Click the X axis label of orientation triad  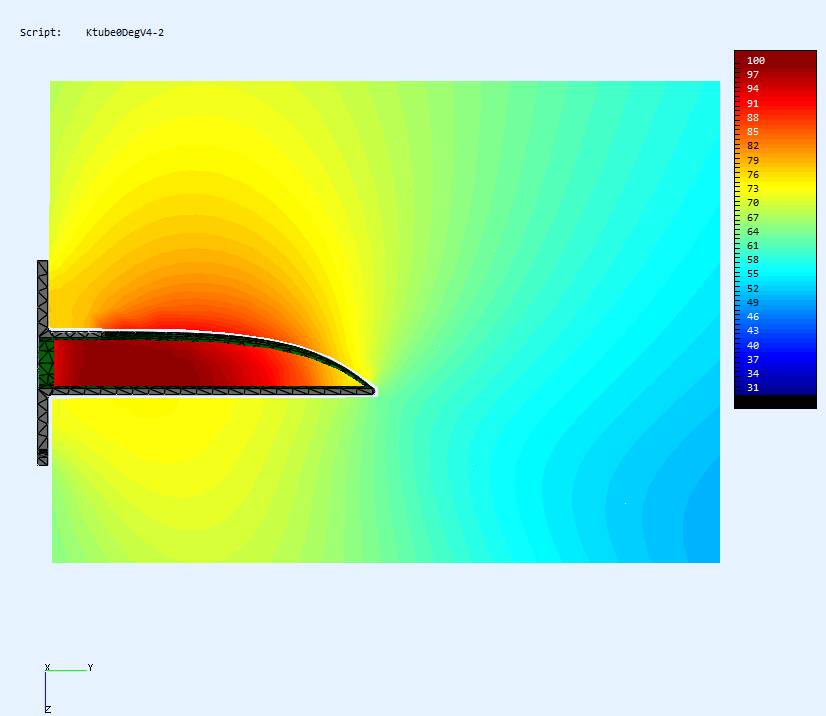tap(47, 668)
